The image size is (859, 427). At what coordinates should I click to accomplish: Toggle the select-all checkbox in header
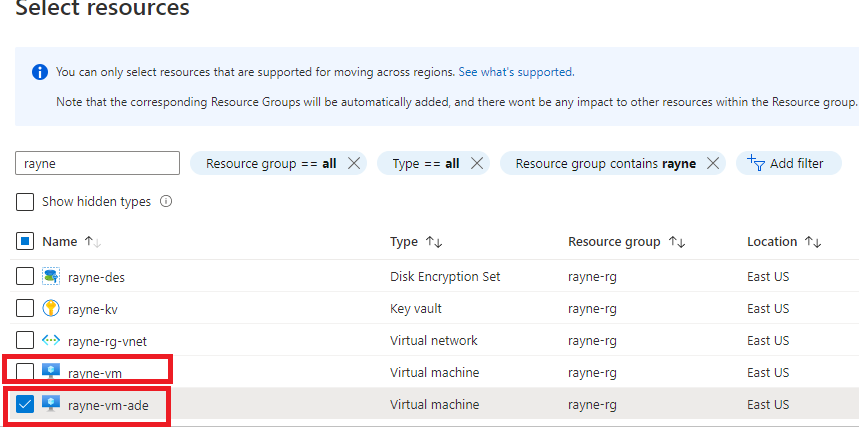[x=25, y=242]
